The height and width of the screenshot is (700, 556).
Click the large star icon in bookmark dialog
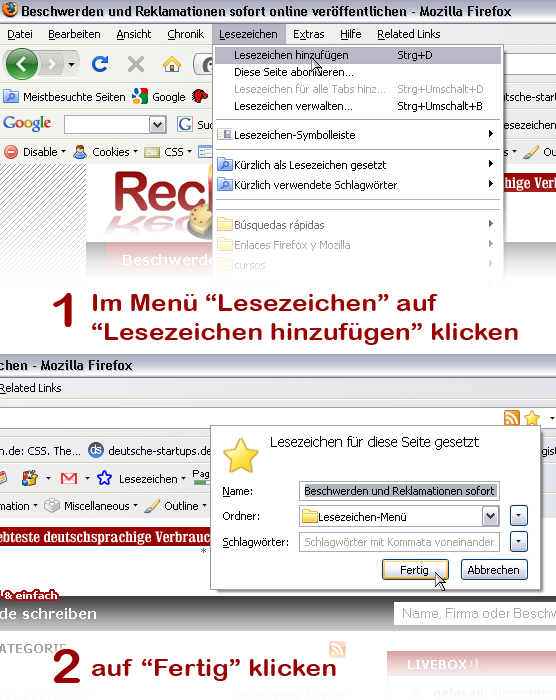tap(241, 456)
